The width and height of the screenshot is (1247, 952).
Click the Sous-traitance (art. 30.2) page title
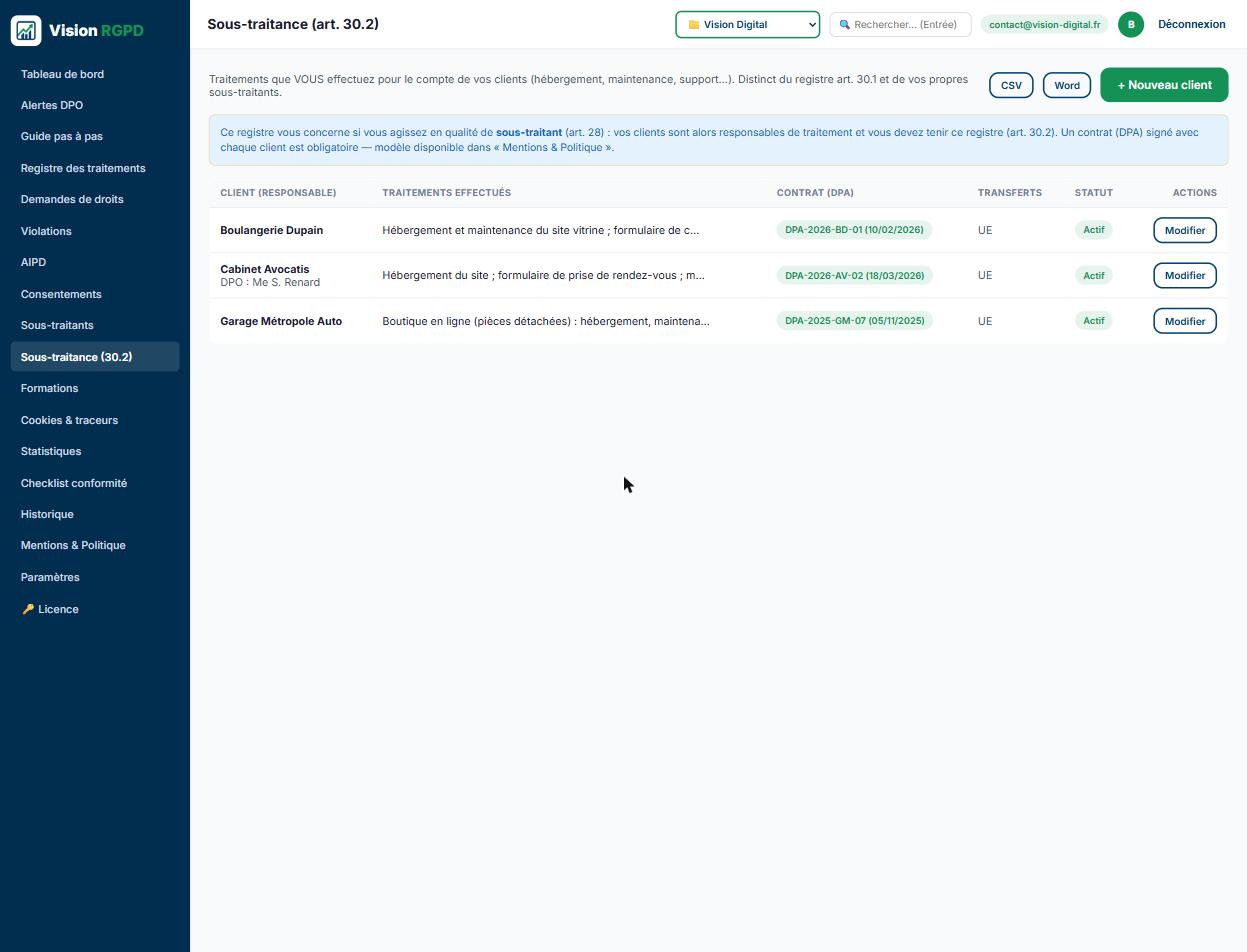pyautogui.click(x=293, y=24)
